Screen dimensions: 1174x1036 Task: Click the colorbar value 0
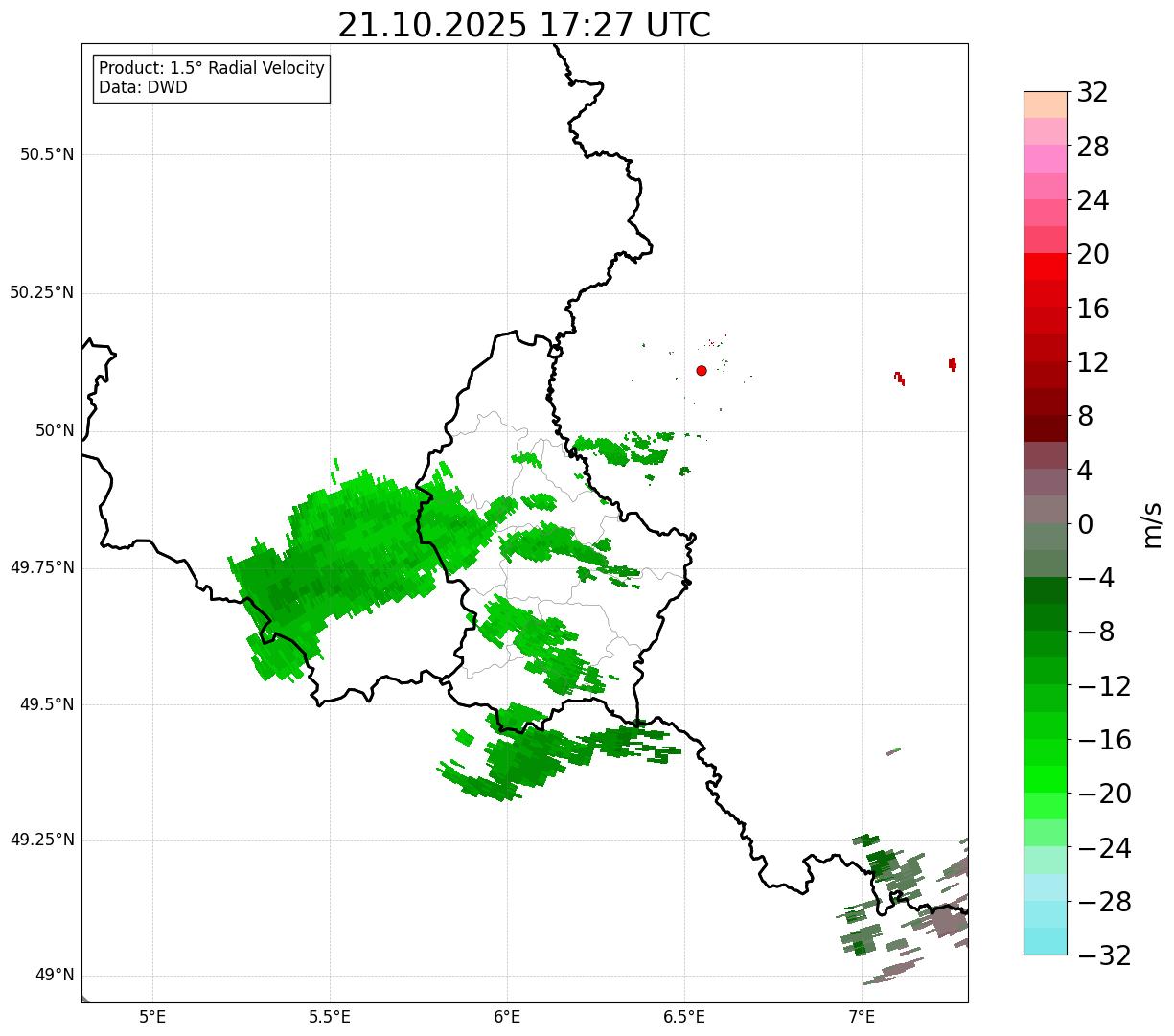click(1085, 524)
